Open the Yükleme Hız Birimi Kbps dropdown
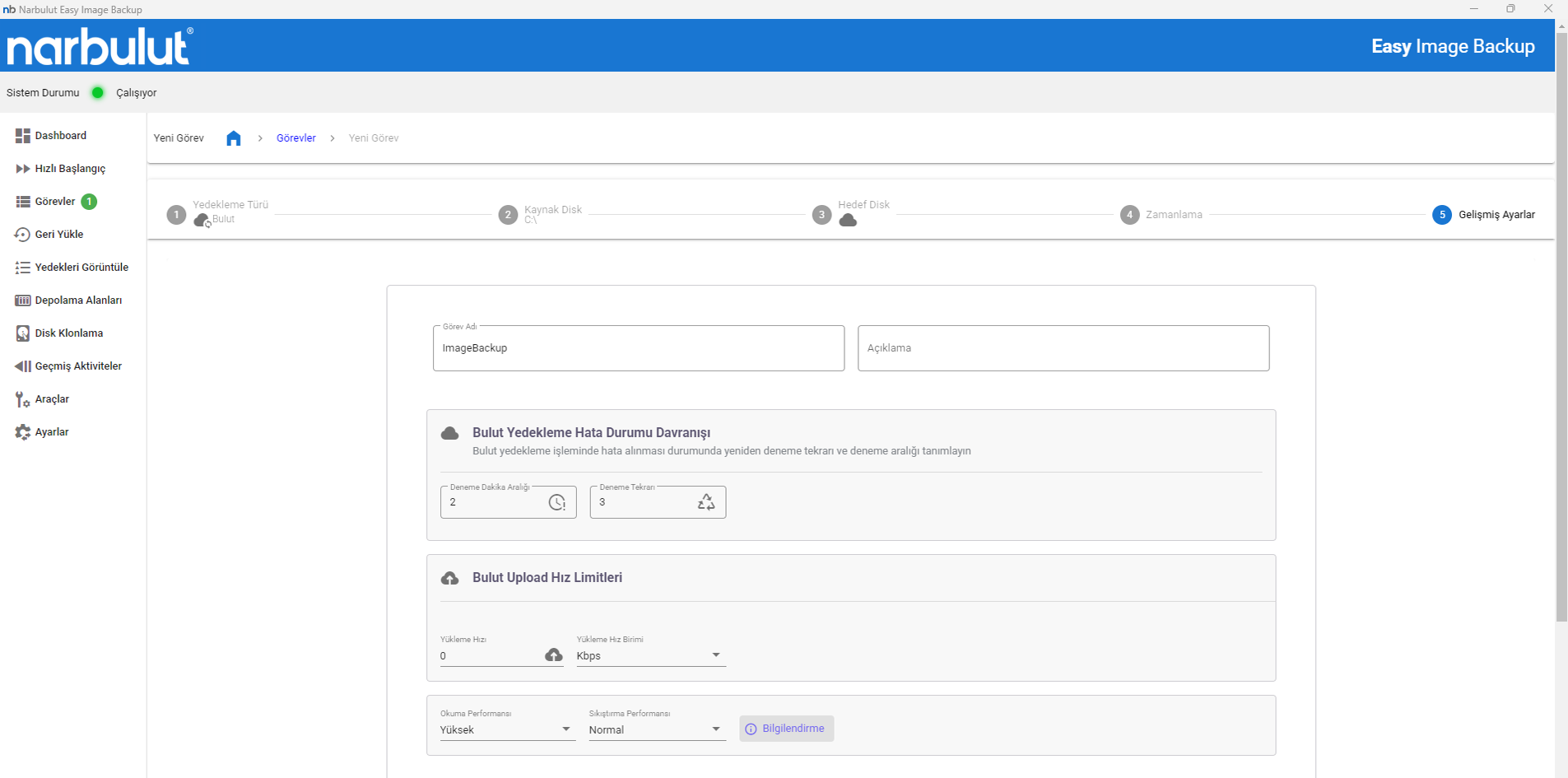 [x=650, y=655]
